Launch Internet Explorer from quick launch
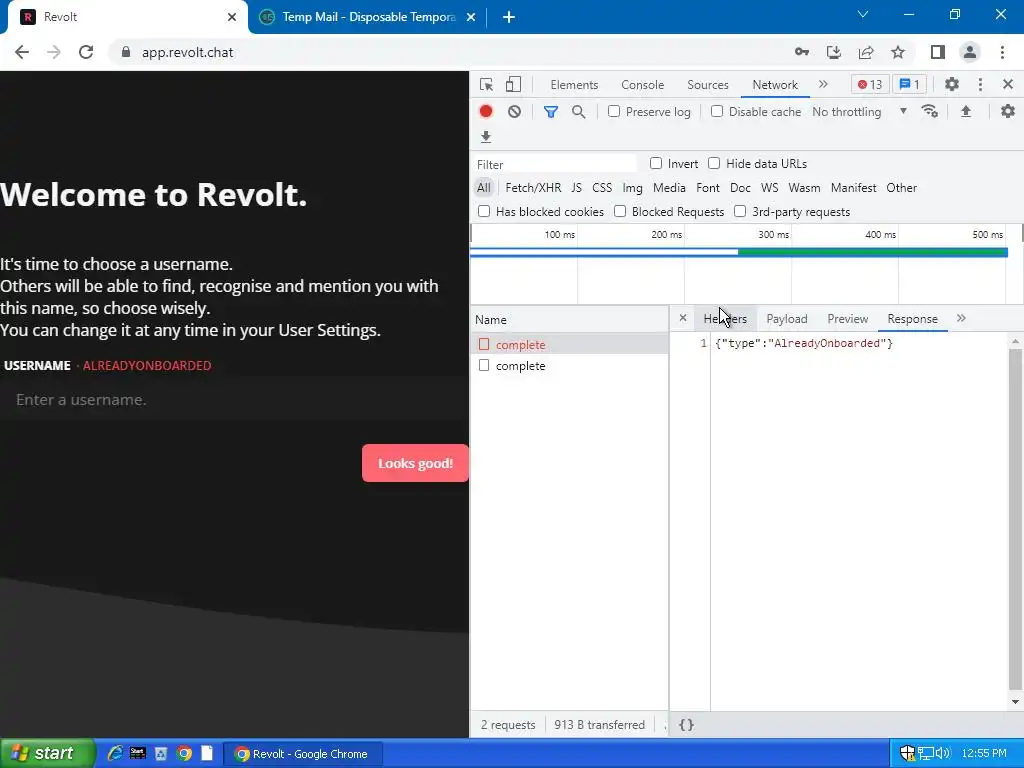 tap(115, 754)
